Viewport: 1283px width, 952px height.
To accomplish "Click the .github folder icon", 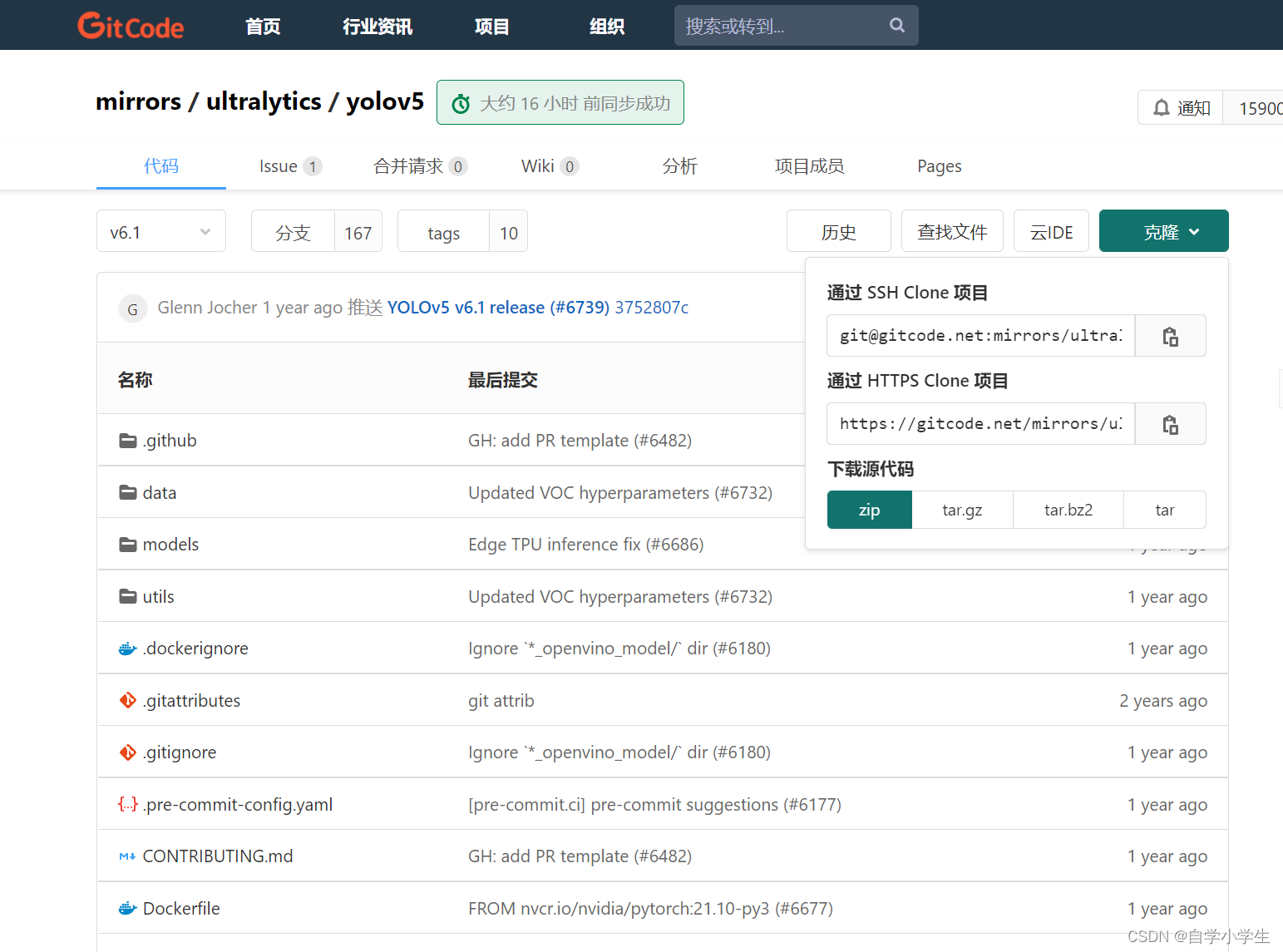I will coord(128,441).
